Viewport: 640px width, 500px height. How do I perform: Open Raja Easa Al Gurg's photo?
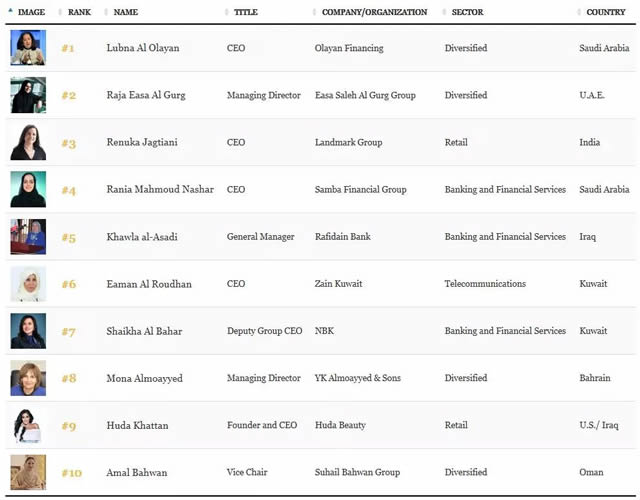(x=28, y=95)
